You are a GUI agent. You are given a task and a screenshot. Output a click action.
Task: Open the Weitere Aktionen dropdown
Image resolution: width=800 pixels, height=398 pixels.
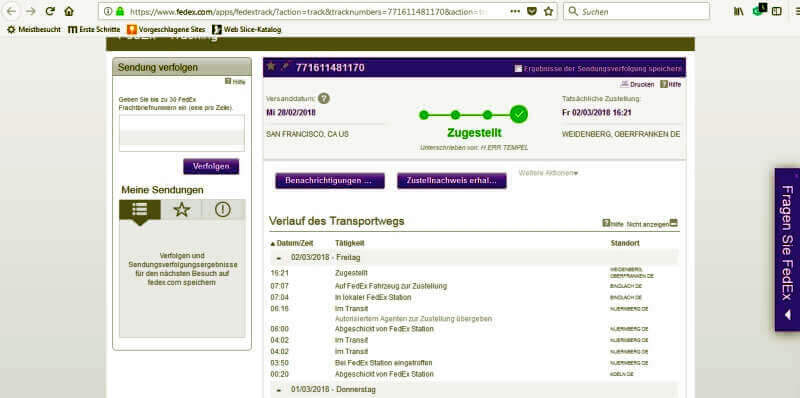point(548,173)
